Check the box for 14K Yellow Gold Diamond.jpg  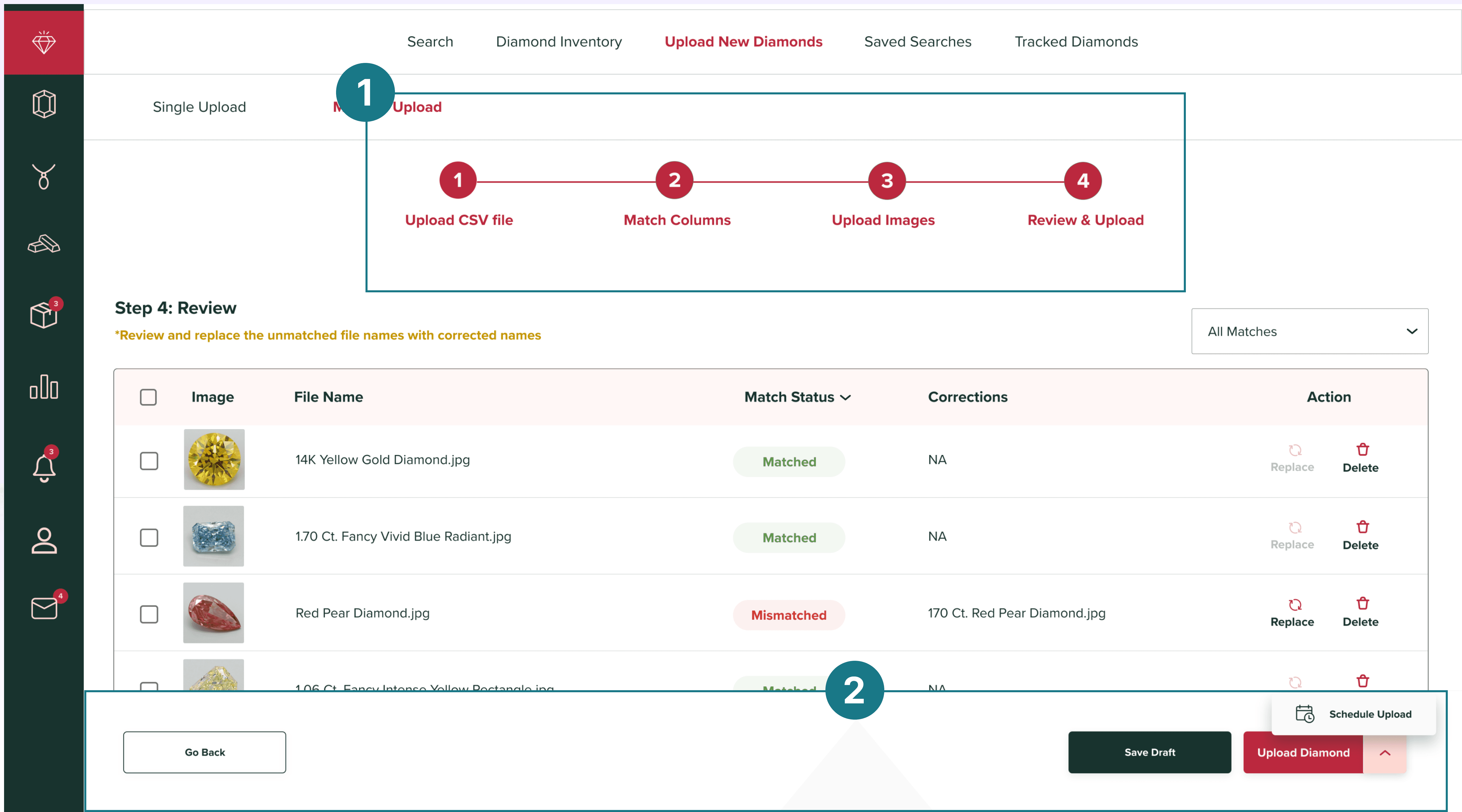coord(149,461)
